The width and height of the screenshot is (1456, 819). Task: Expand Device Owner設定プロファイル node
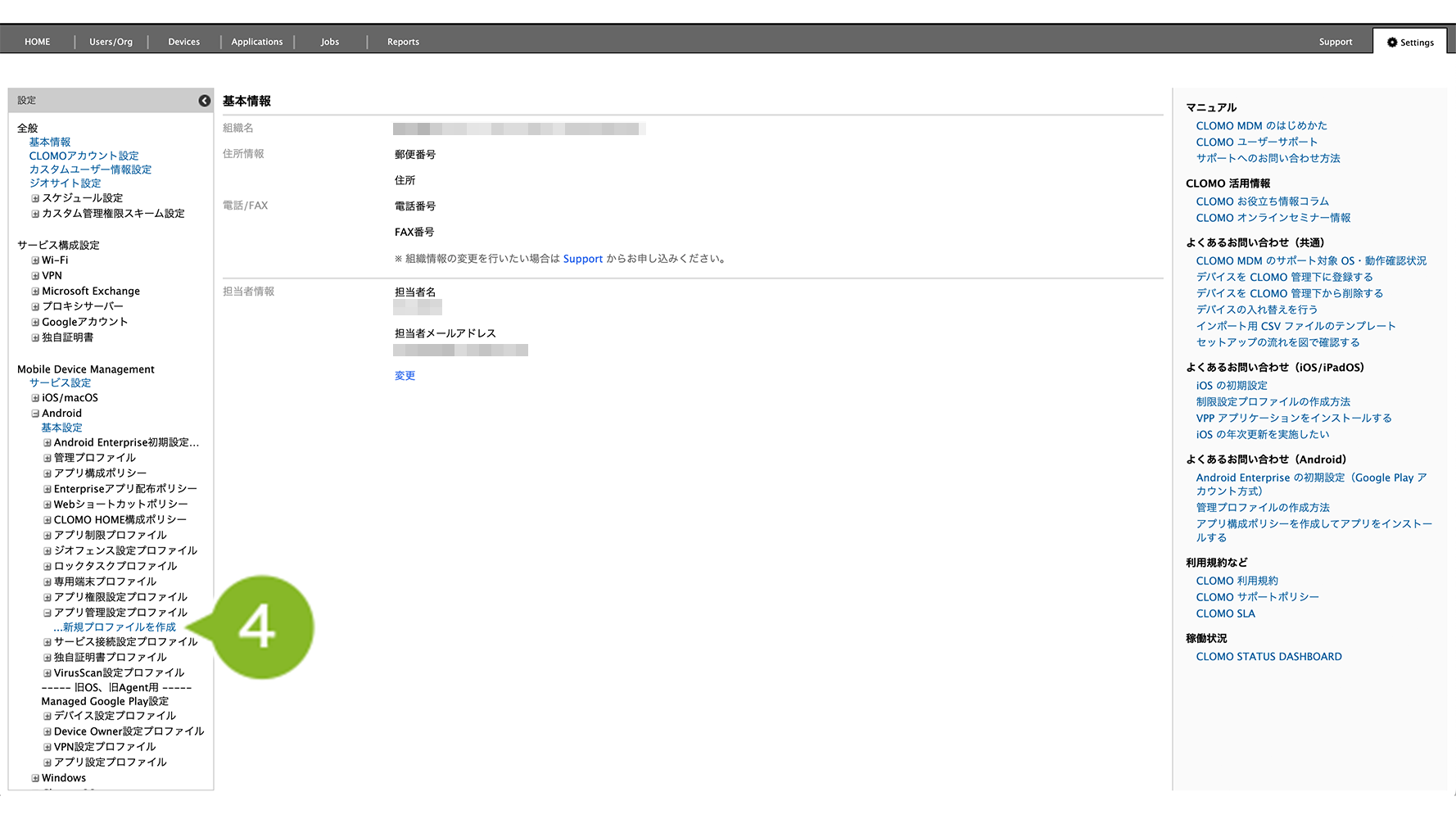pyautogui.click(x=47, y=731)
